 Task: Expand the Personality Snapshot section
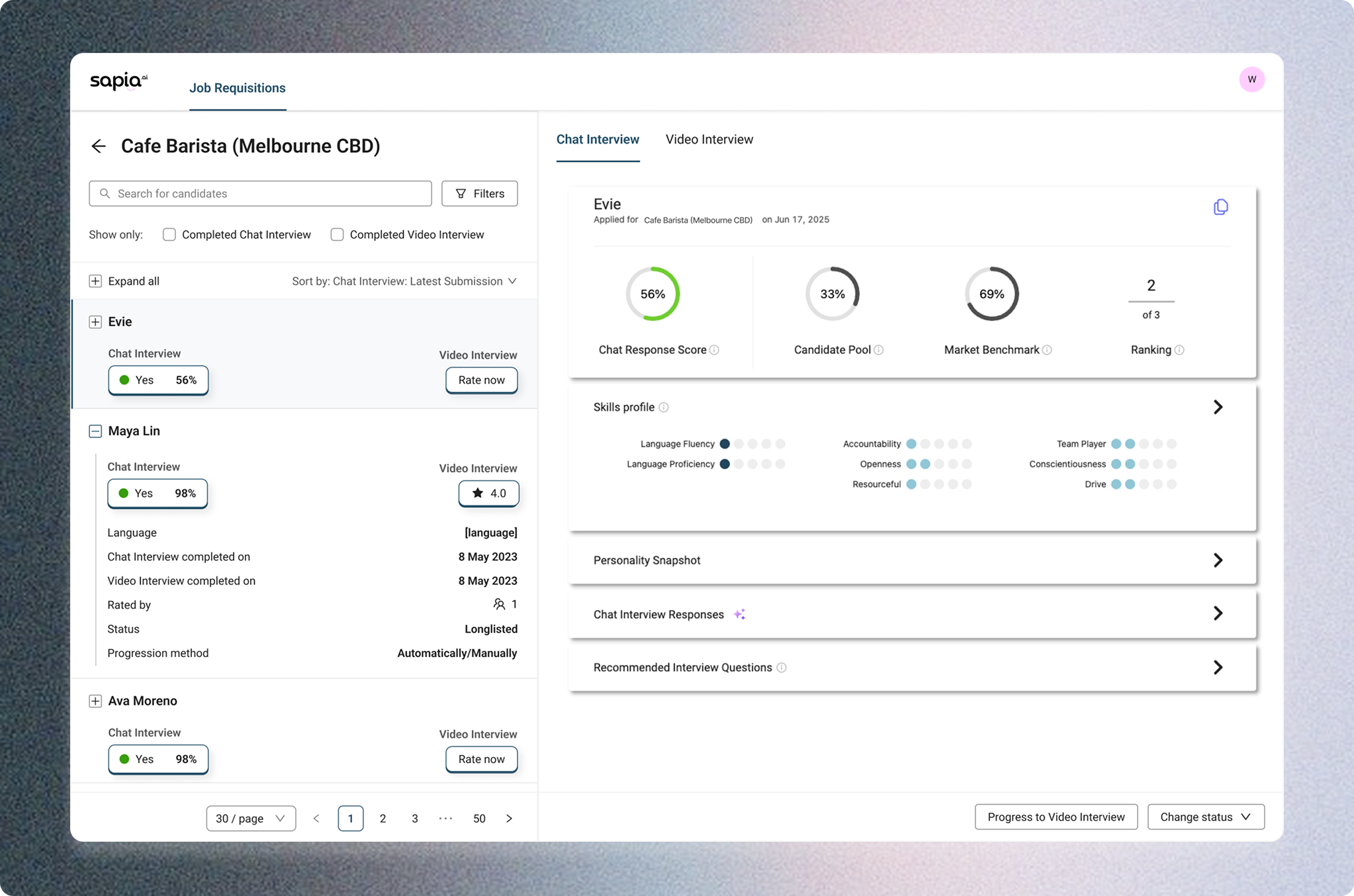1217,560
